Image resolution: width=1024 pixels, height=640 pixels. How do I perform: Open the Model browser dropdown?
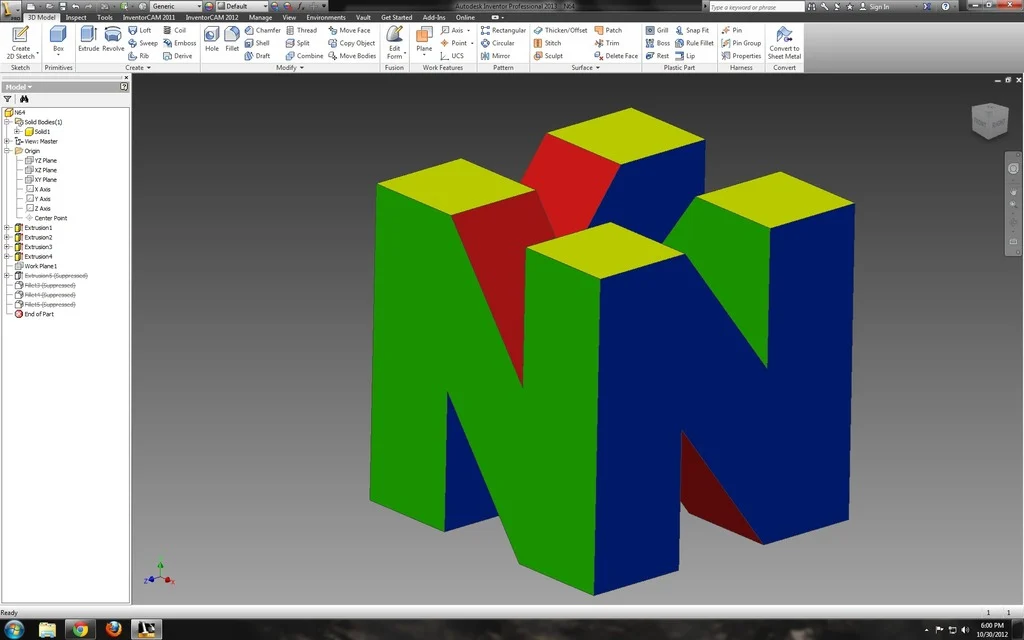(x=19, y=87)
